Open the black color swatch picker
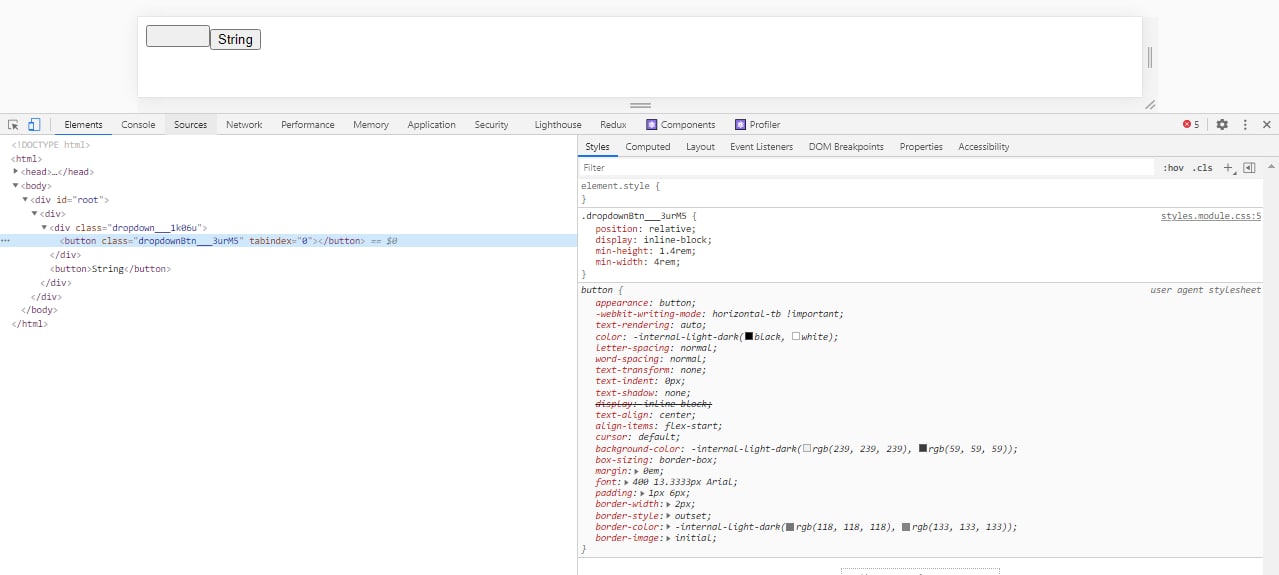This screenshot has width=1279, height=575. click(x=749, y=337)
